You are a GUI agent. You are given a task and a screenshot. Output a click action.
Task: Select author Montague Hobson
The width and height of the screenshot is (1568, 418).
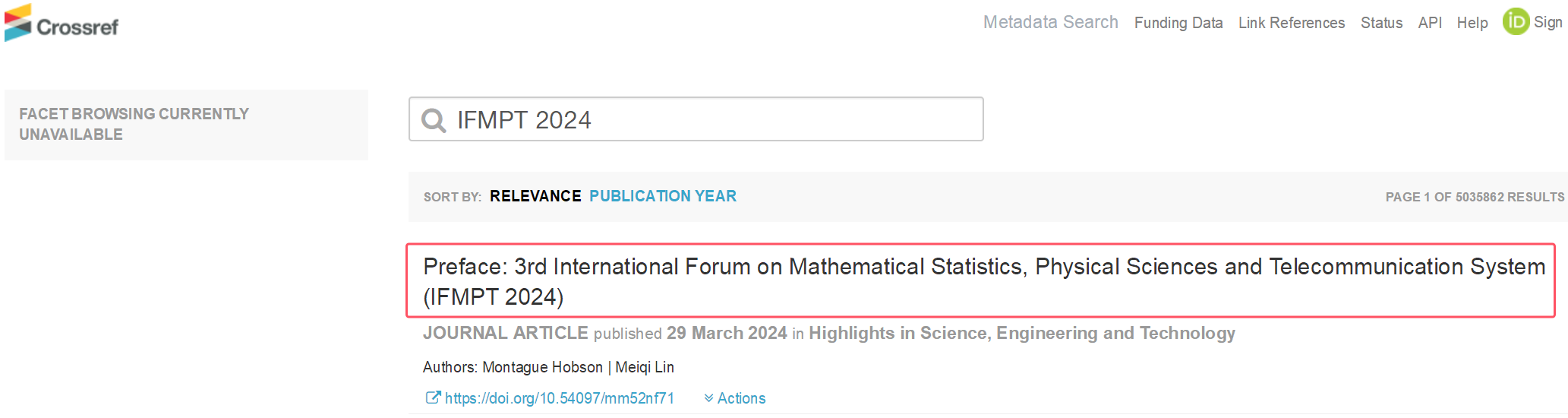pos(542,367)
